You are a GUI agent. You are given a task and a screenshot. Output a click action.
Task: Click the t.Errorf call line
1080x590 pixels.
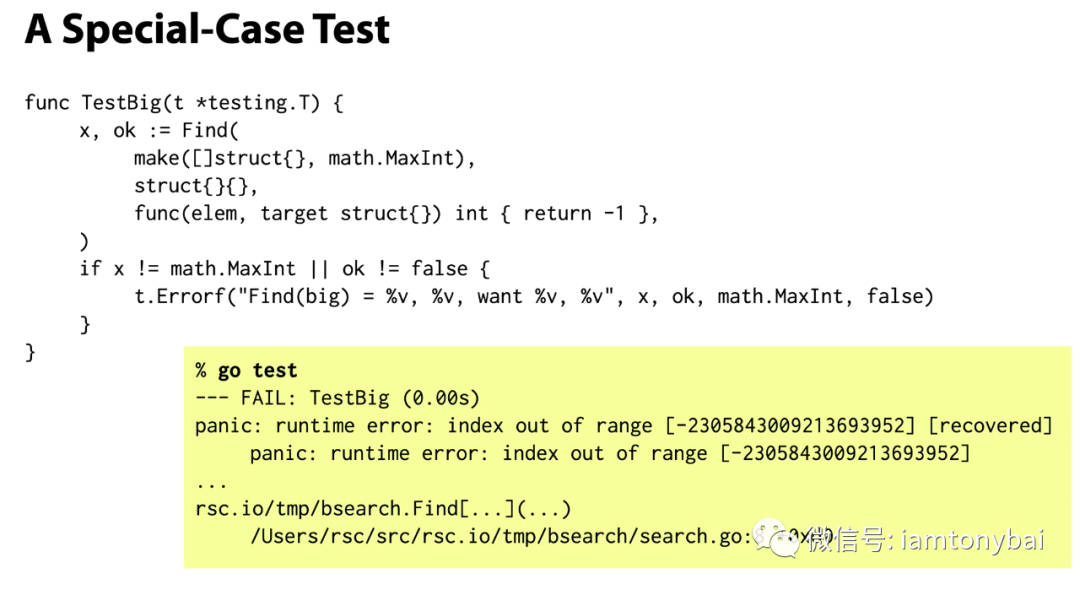coord(534,297)
